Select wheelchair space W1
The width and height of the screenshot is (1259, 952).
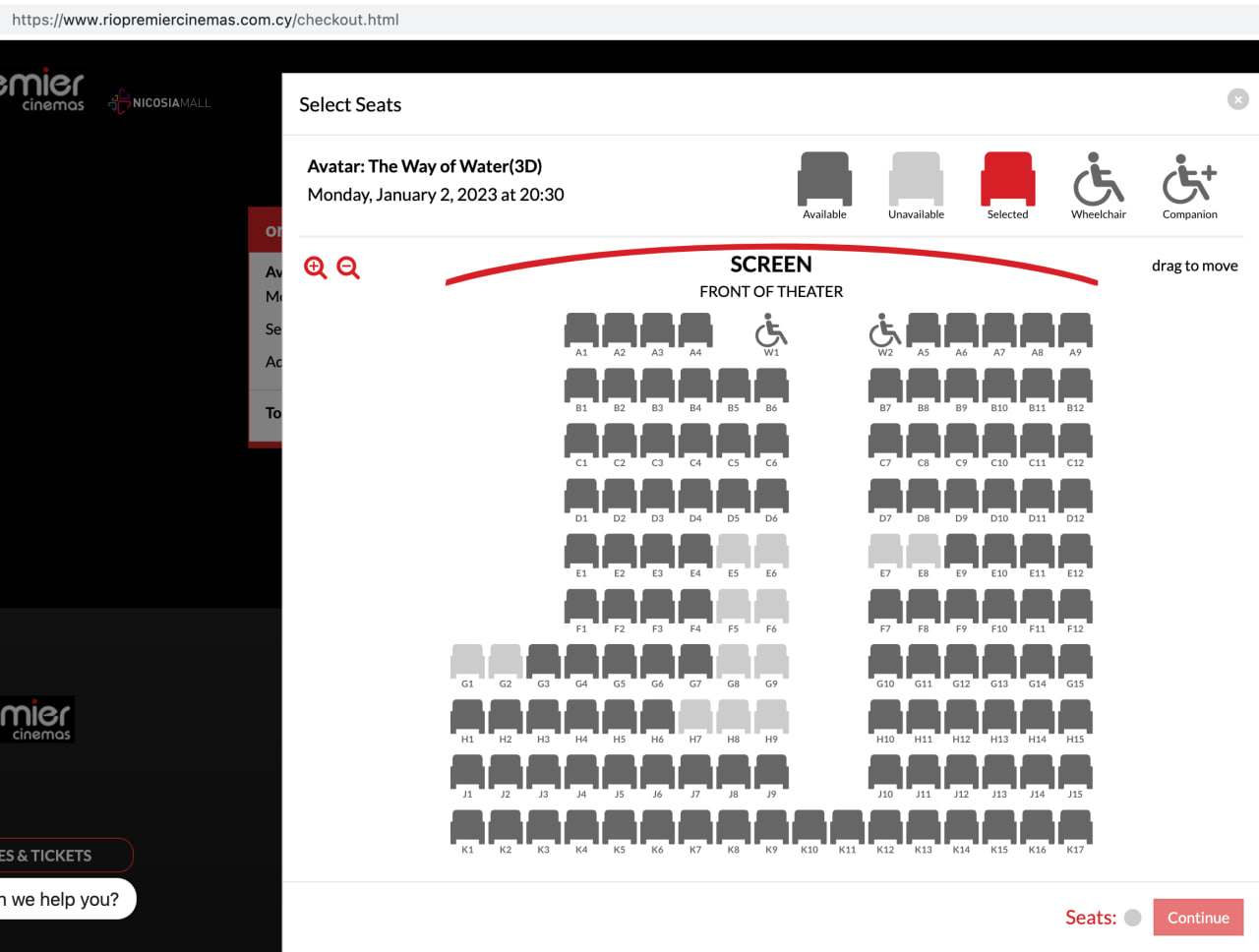point(771,330)
